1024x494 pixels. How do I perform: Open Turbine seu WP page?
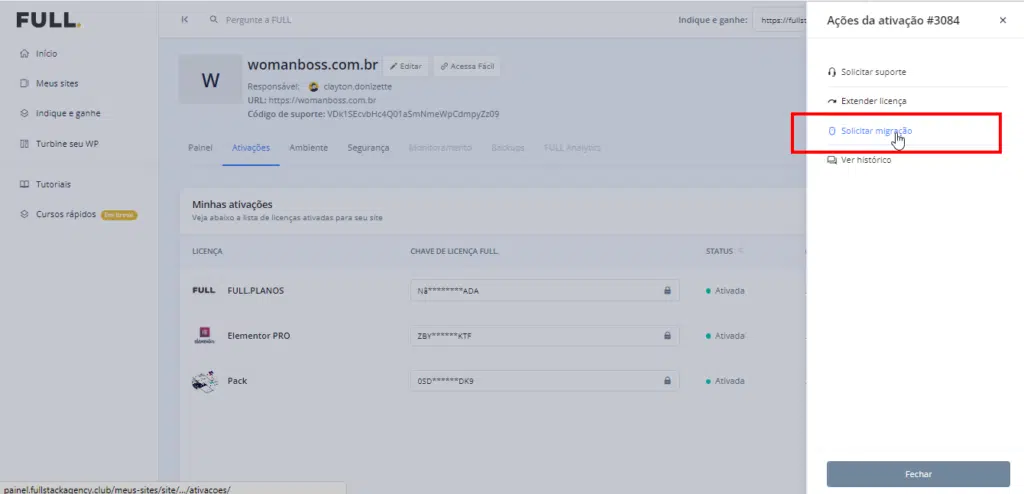67,144
